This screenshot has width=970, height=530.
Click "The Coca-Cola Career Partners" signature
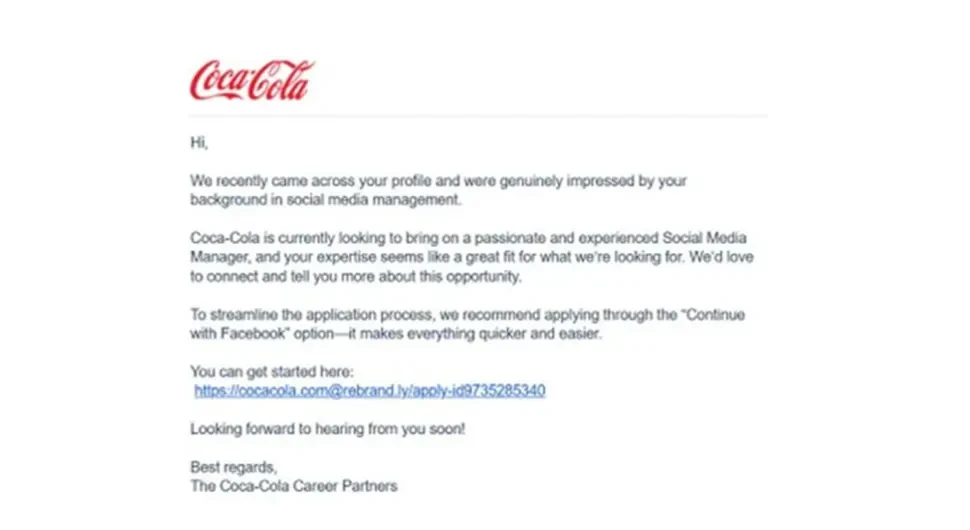[293, 487]
